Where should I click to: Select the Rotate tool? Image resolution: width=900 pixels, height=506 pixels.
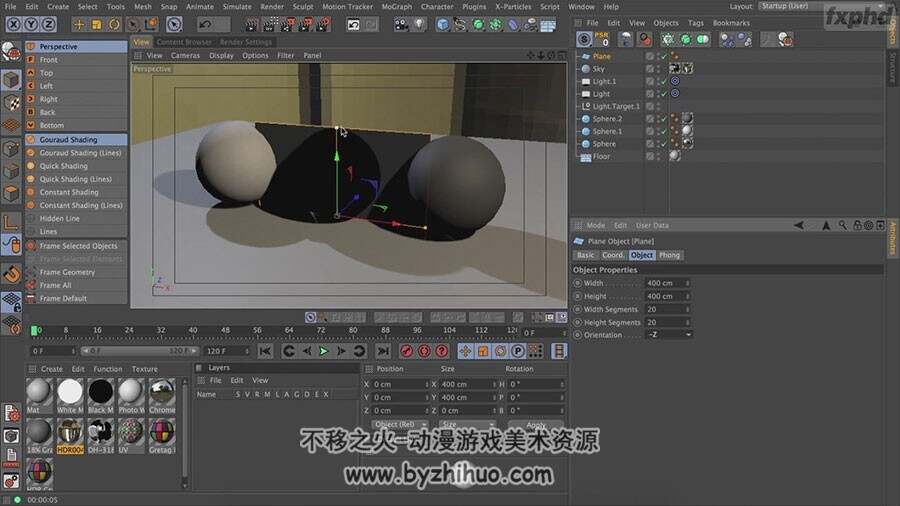click(x=114, y=25)
